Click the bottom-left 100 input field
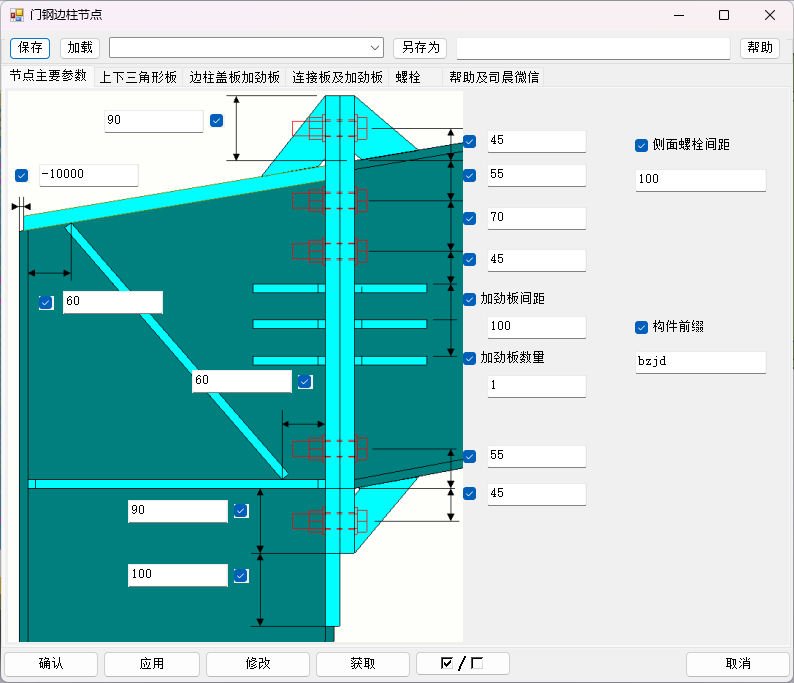794x683 pixels. point(178,575)
